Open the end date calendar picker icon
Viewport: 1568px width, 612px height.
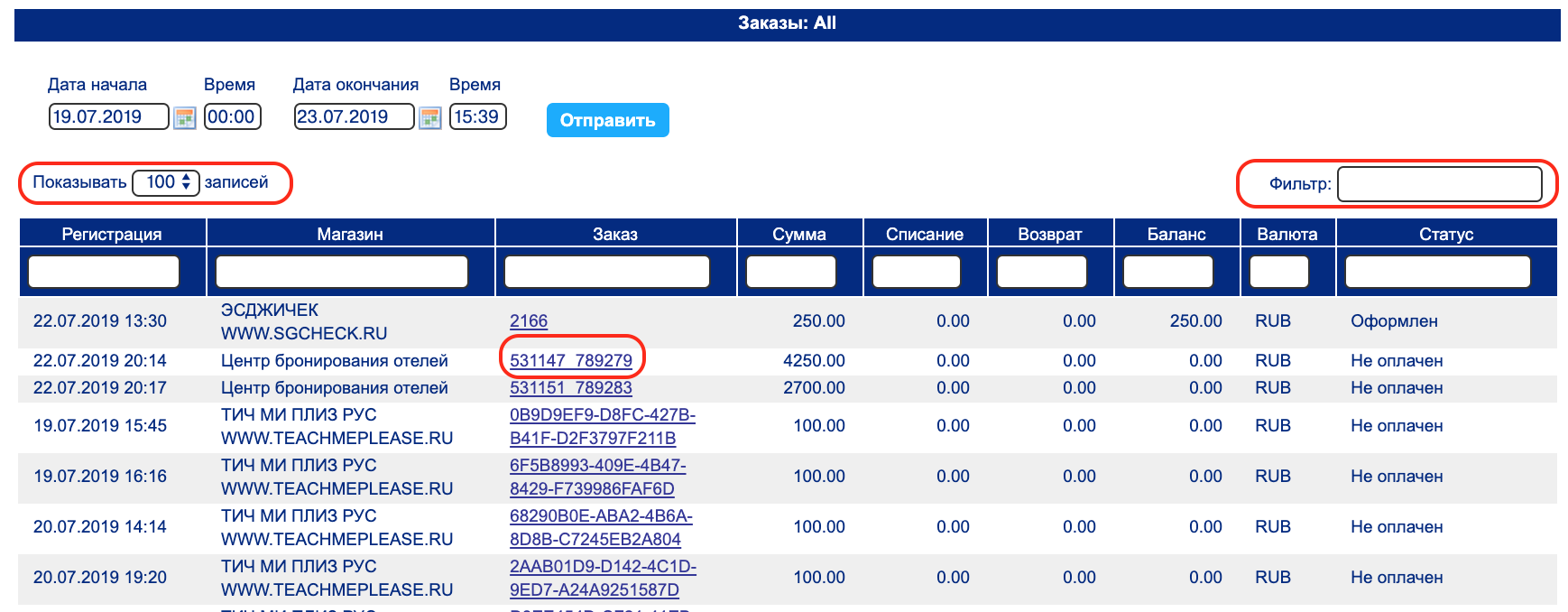coord(430,118)
